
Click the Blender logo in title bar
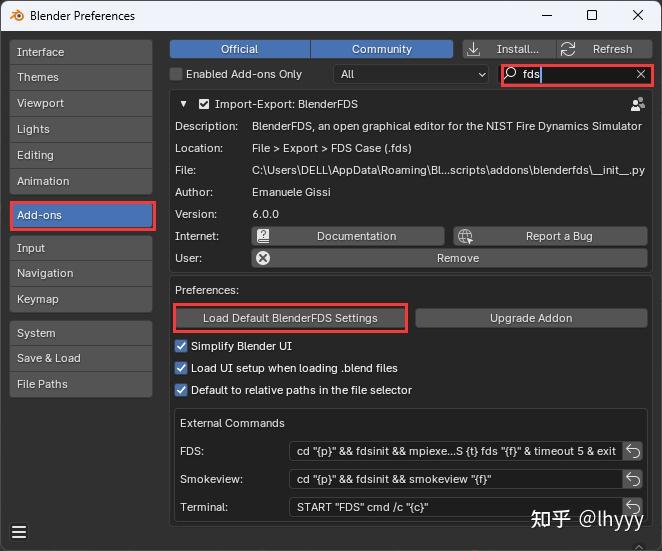pyautogui.click(x=15, y=16)
